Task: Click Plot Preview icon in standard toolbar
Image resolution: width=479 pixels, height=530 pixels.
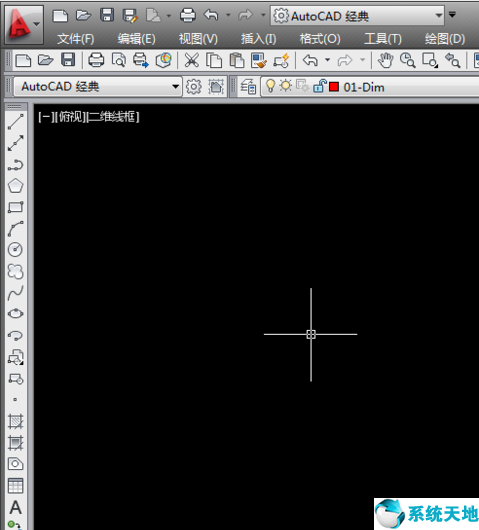Action: click(119, 60)
